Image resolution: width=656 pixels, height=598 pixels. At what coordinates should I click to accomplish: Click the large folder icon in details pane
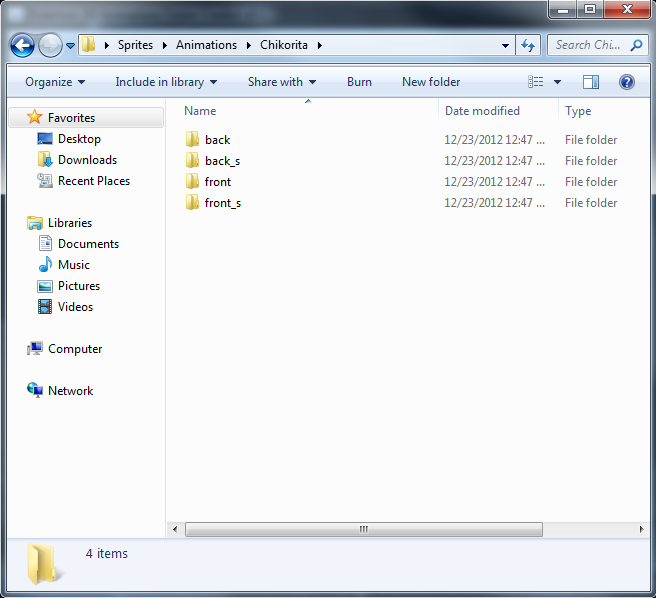pos(44,564)
